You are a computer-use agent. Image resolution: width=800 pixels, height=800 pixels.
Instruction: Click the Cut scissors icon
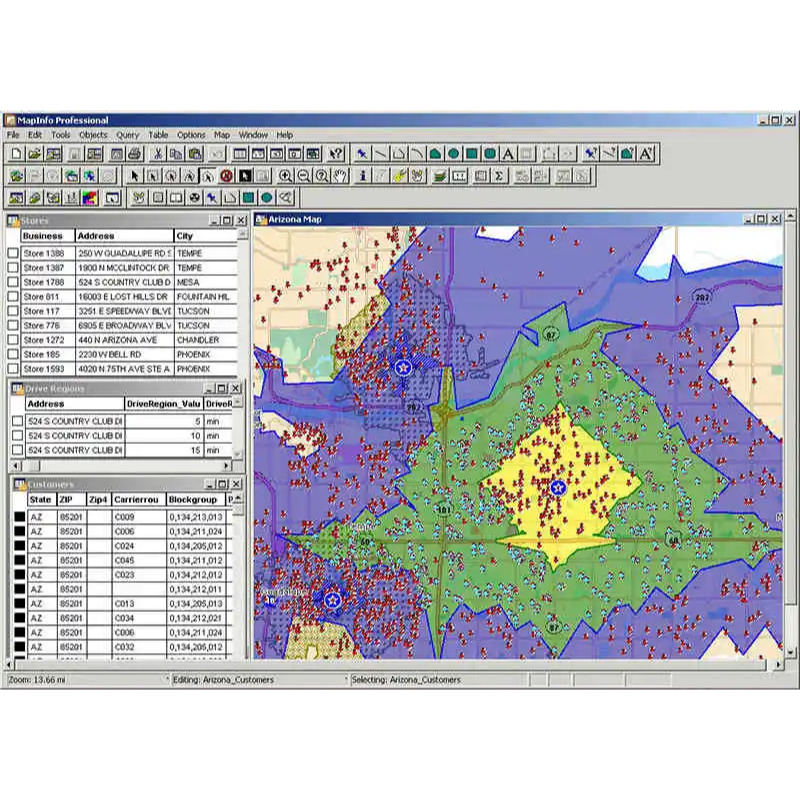click(x=158, y=154)
